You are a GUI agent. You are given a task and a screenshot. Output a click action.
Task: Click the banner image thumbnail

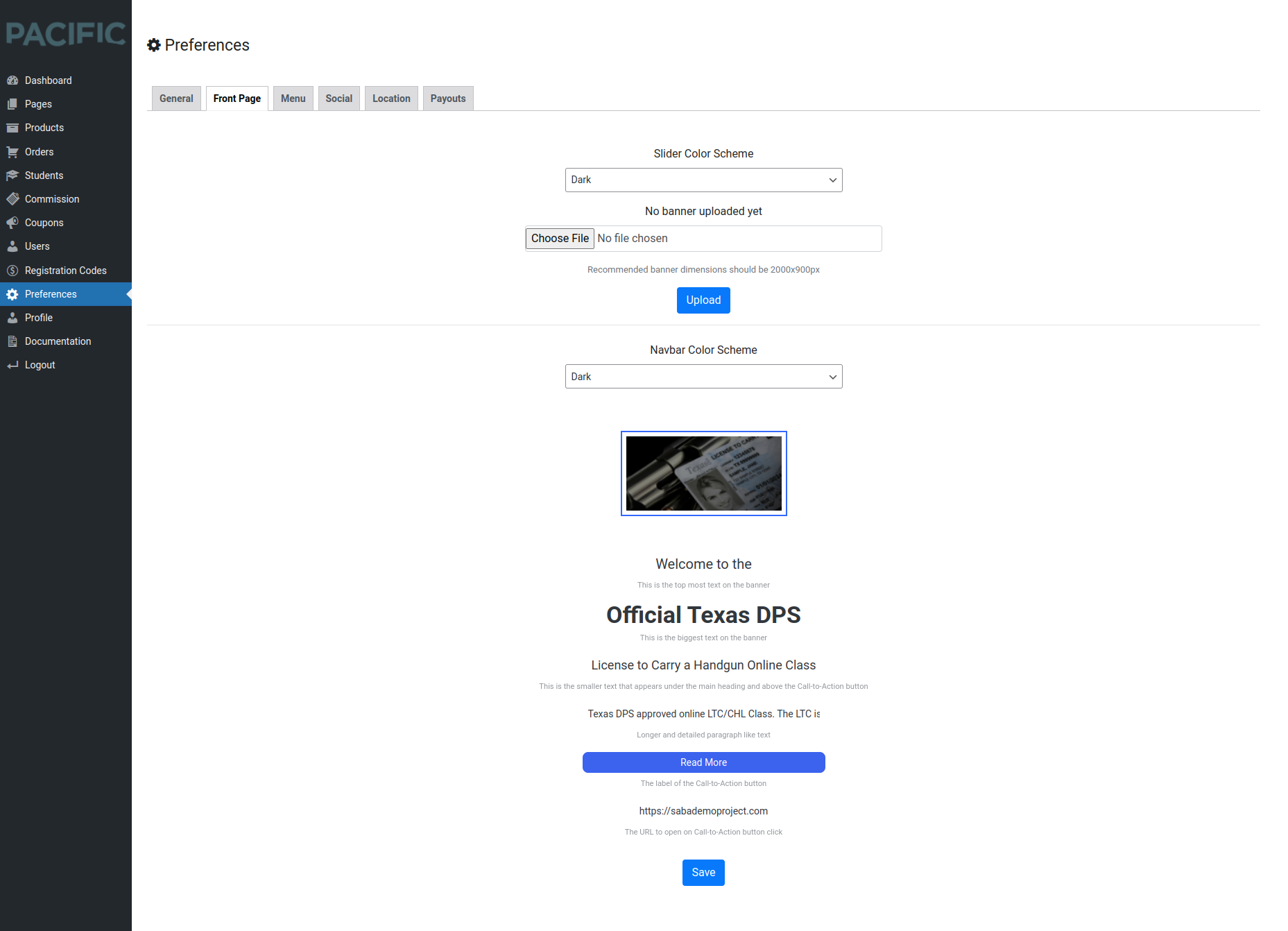[703, 474]
